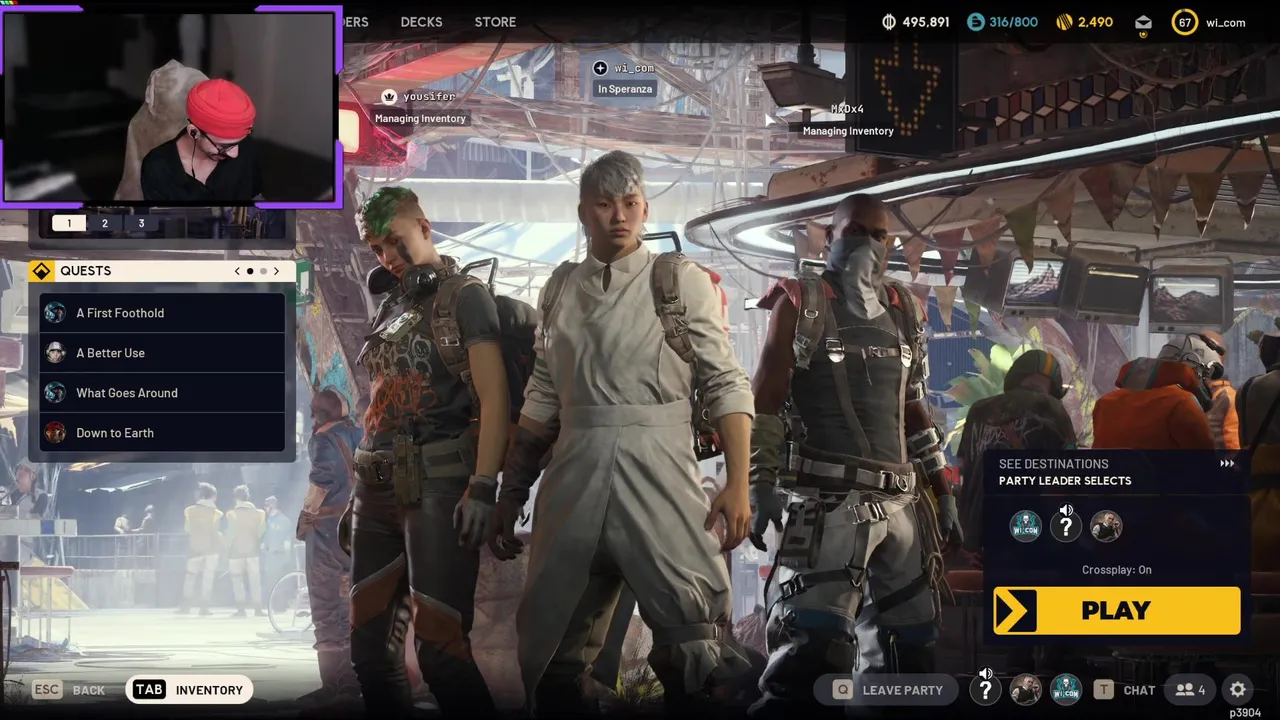
Task: Click the A First Foothold quest giver portrait
Action: click(55, 313)
